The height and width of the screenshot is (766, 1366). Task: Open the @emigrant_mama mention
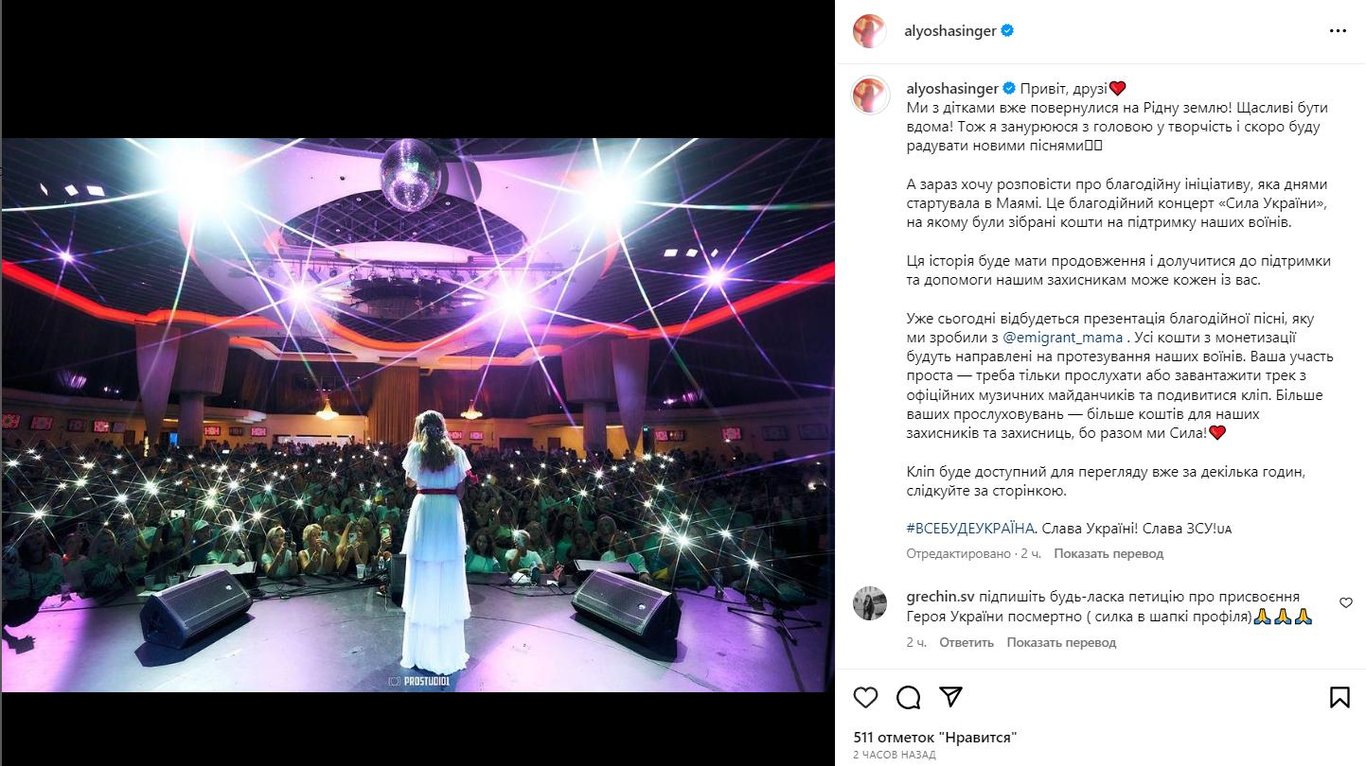click(x=1063, y=338)
